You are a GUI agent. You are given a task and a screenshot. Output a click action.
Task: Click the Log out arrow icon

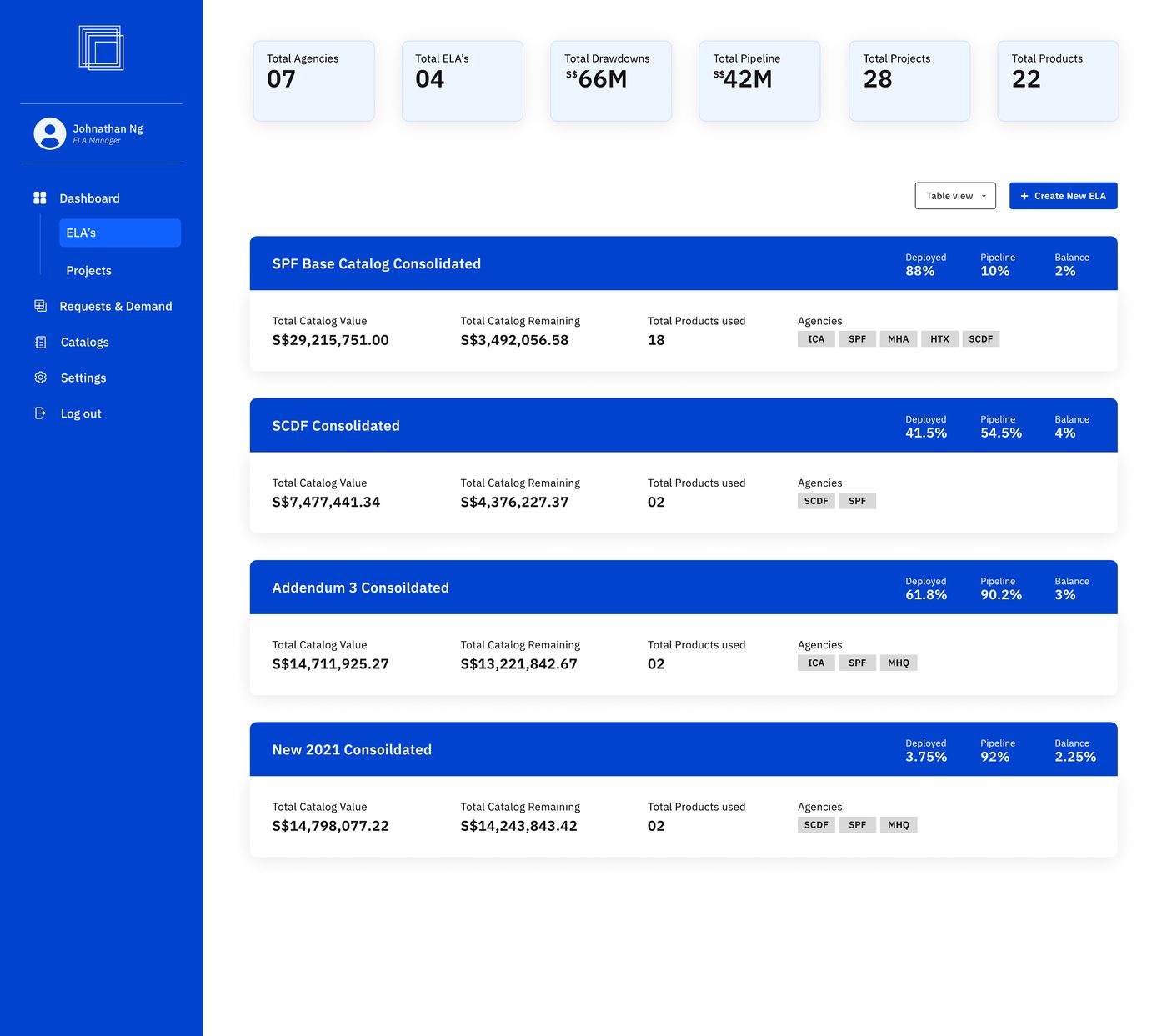(40, 413)
